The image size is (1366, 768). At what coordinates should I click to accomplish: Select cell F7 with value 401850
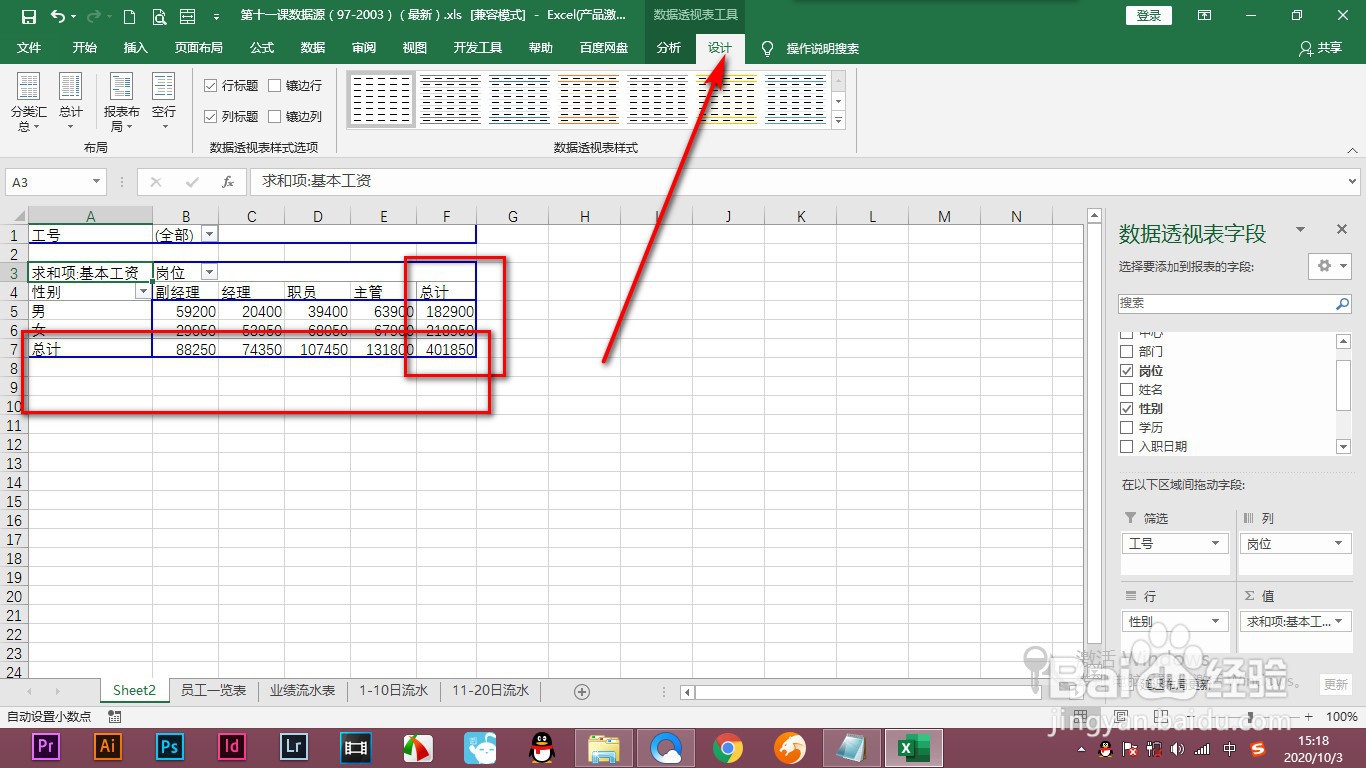coord(446,350)
